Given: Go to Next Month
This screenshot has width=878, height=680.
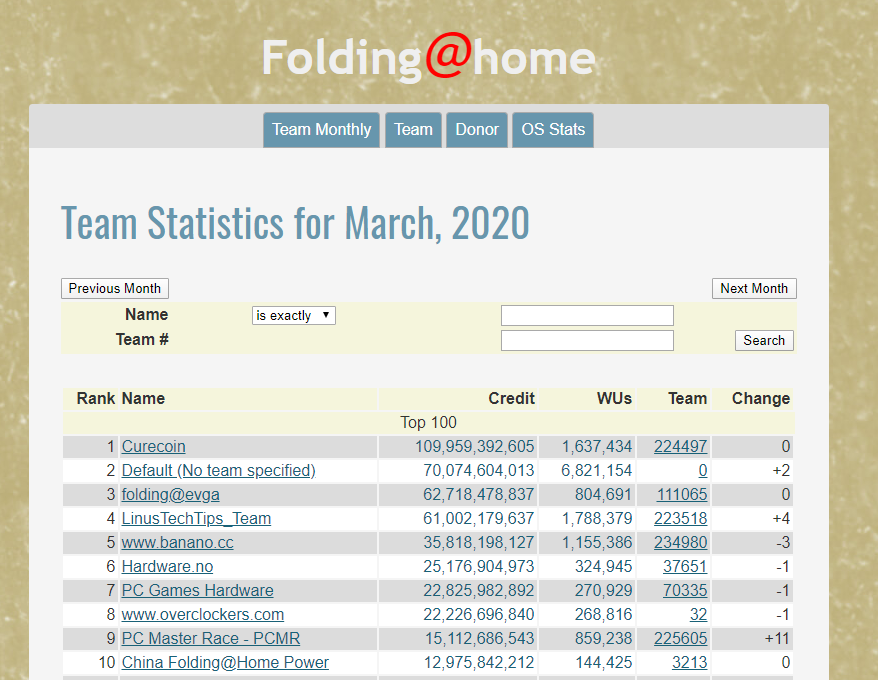Looking at the screenshot, I should pos(754,288).
